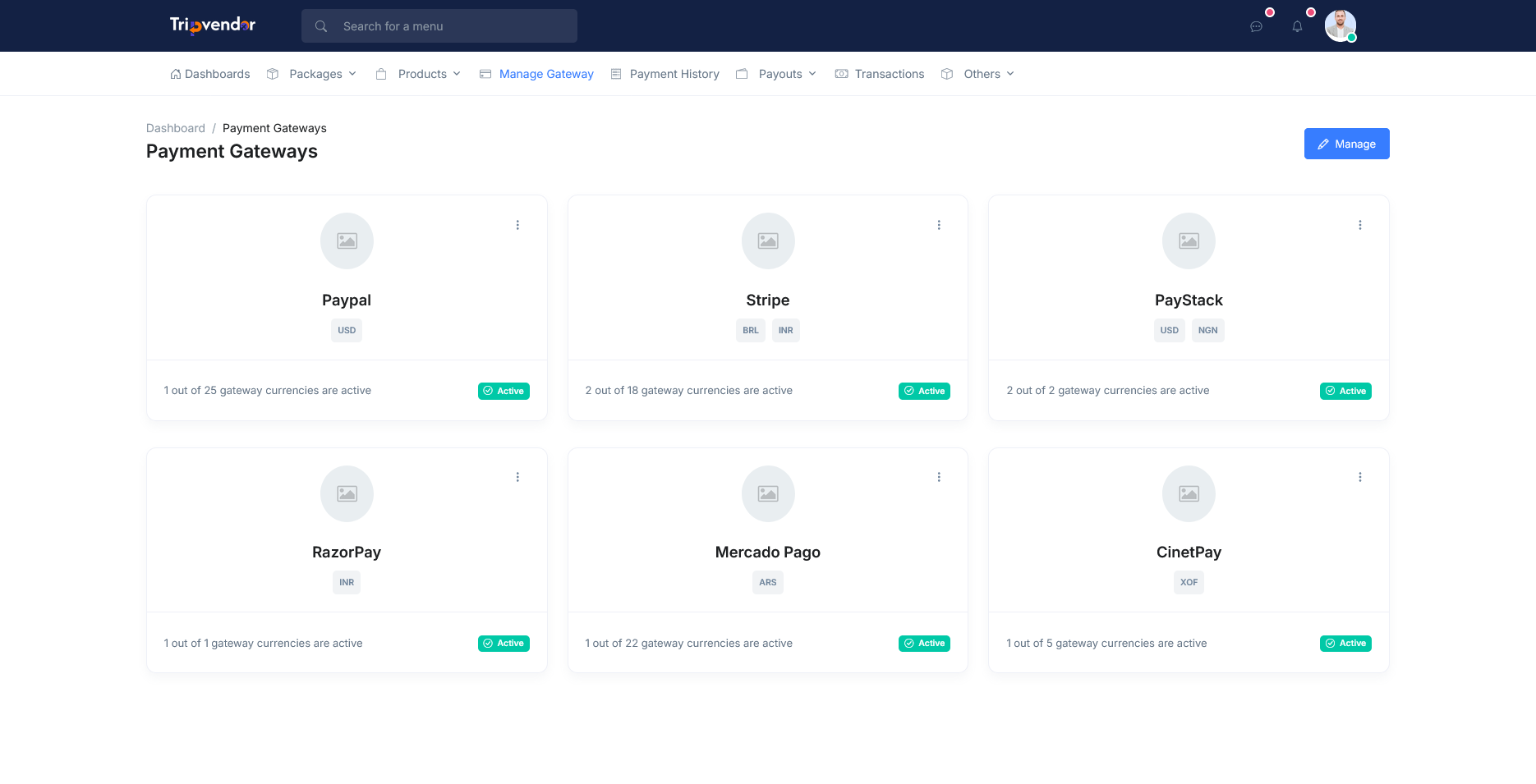Open RazorPay card three-dot menu
Viewport: 1536px width, 784px height.
tap(517, 477)
